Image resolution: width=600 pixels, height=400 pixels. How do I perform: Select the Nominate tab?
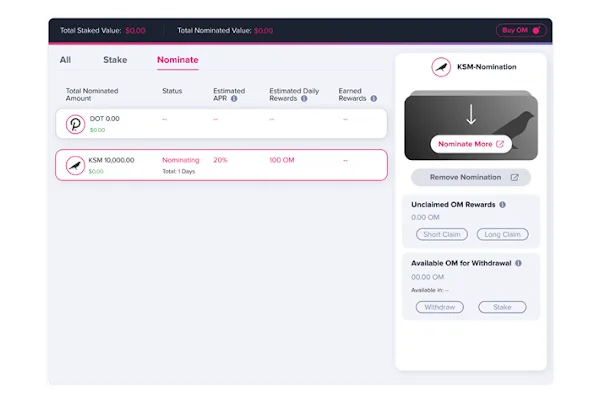point(177,60)
